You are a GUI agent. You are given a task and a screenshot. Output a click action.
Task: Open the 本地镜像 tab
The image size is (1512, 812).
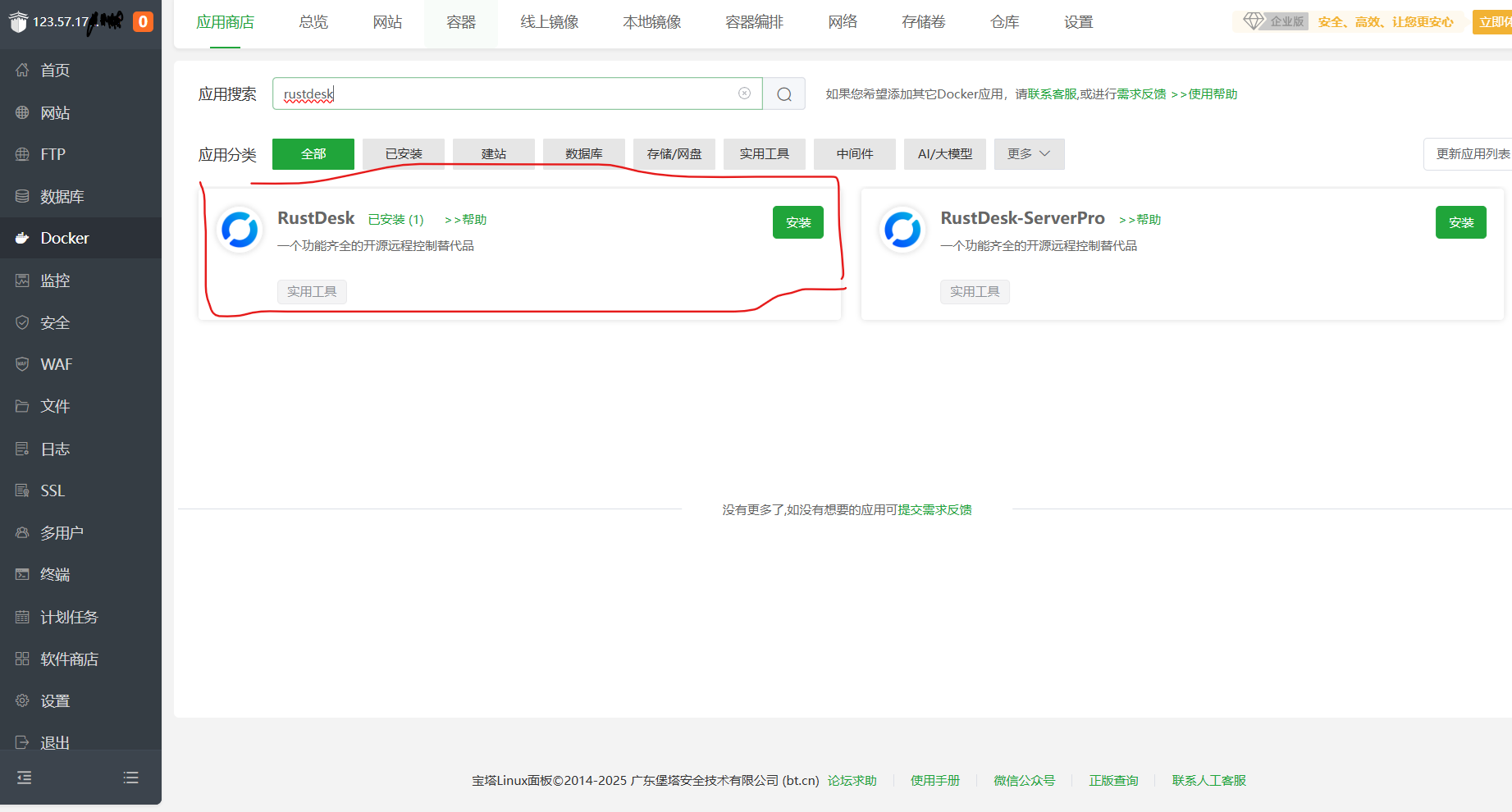[652, 22]
